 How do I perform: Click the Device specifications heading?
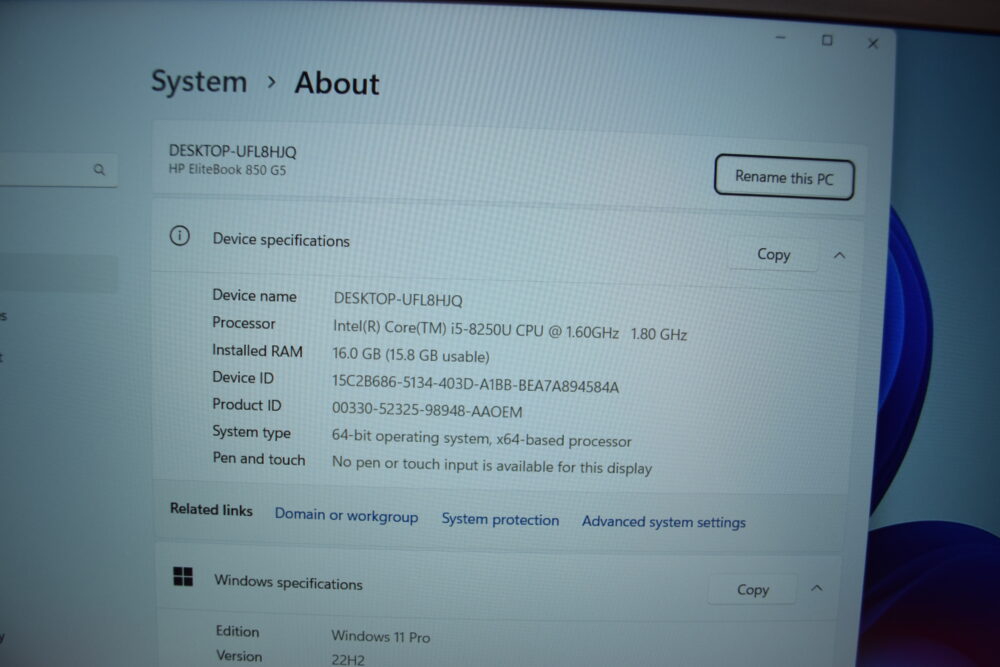[x=281, y=240]
